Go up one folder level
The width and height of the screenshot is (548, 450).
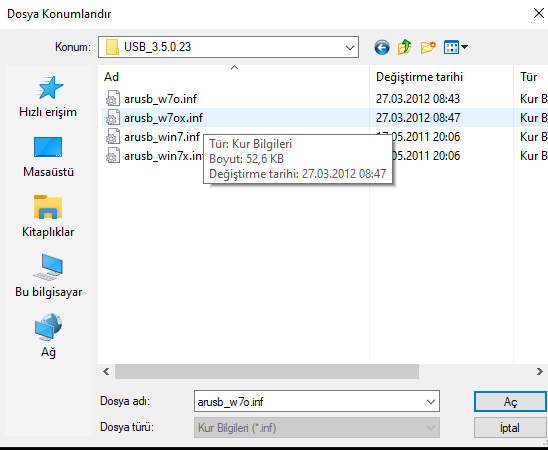coord(405,47)
